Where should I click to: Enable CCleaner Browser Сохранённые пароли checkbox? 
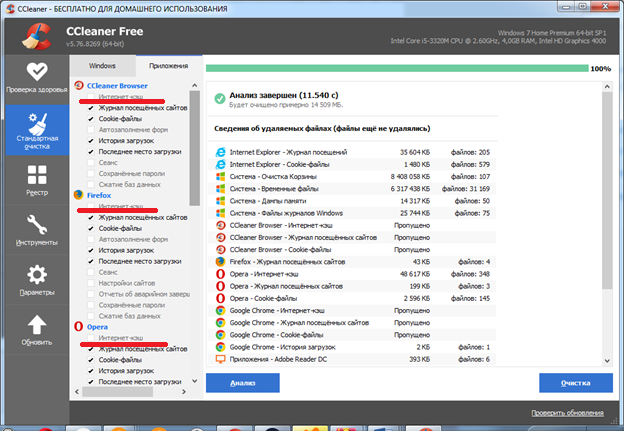pyautogui.click(x=91, y=174)
